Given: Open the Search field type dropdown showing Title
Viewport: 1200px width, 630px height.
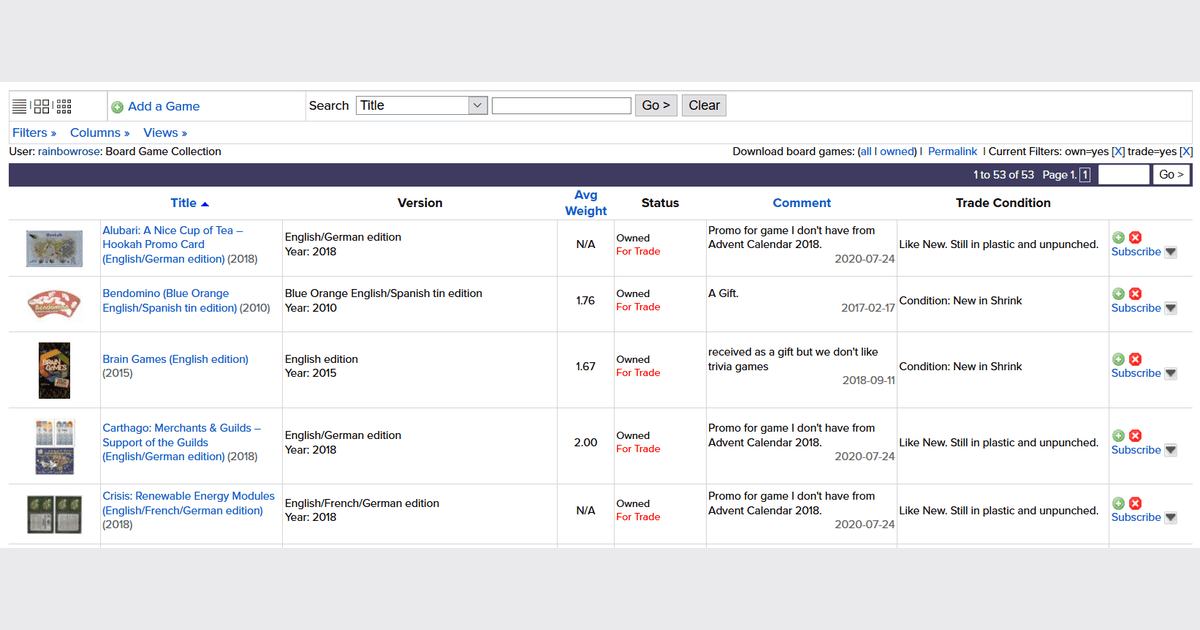Looking at the screenshot, I should coord(421,105).
